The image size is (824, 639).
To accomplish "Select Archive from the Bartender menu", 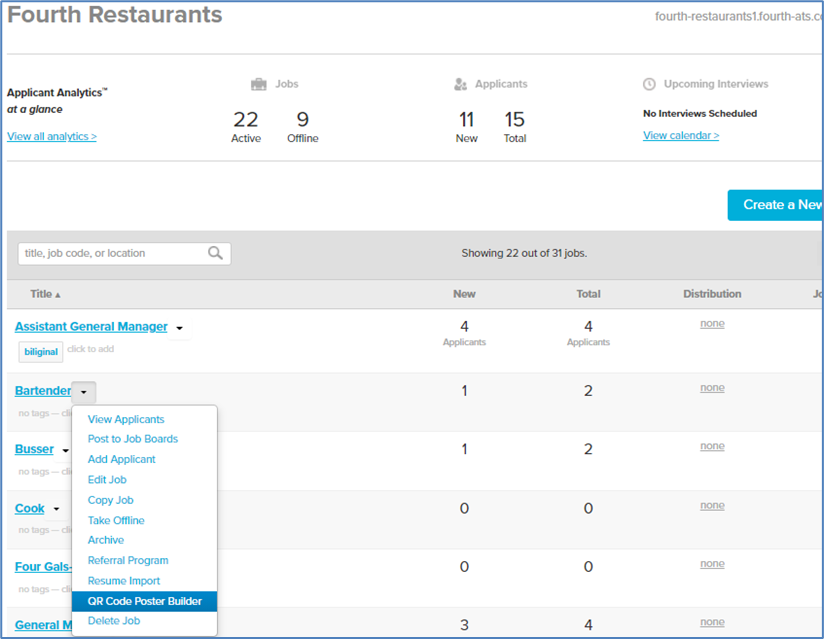I will (106, 540).
